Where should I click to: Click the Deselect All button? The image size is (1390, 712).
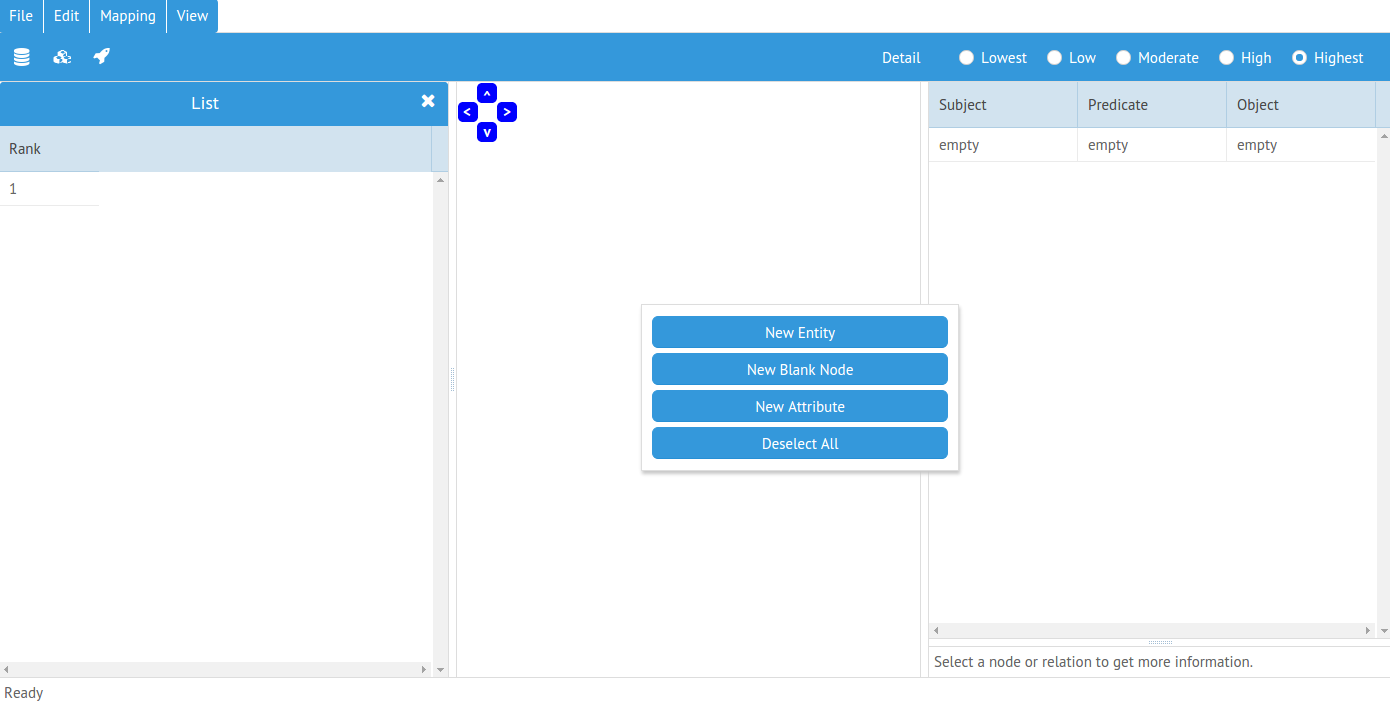799,444
